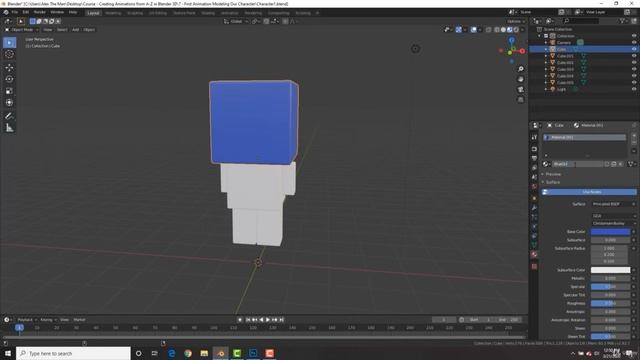Click the blue Base Color swatch
This screenshot has width=640, height=360.
click(610, 232)
